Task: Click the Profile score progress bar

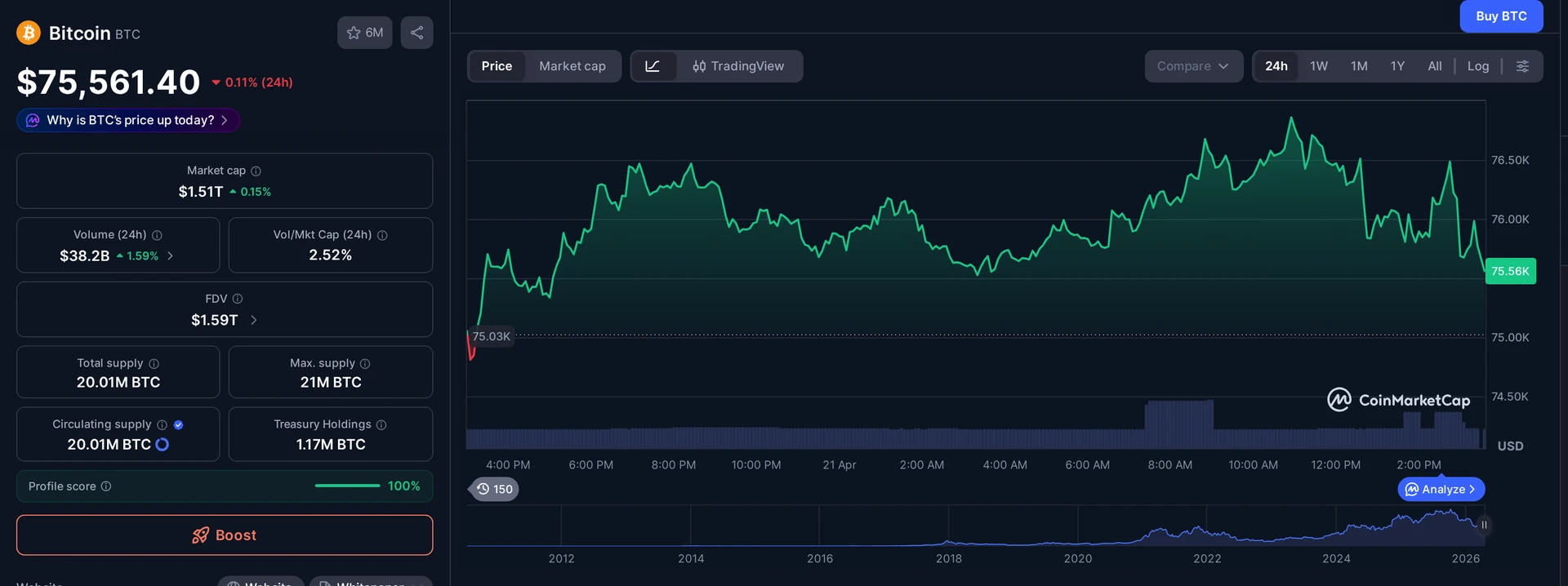Action: [347, 486]
